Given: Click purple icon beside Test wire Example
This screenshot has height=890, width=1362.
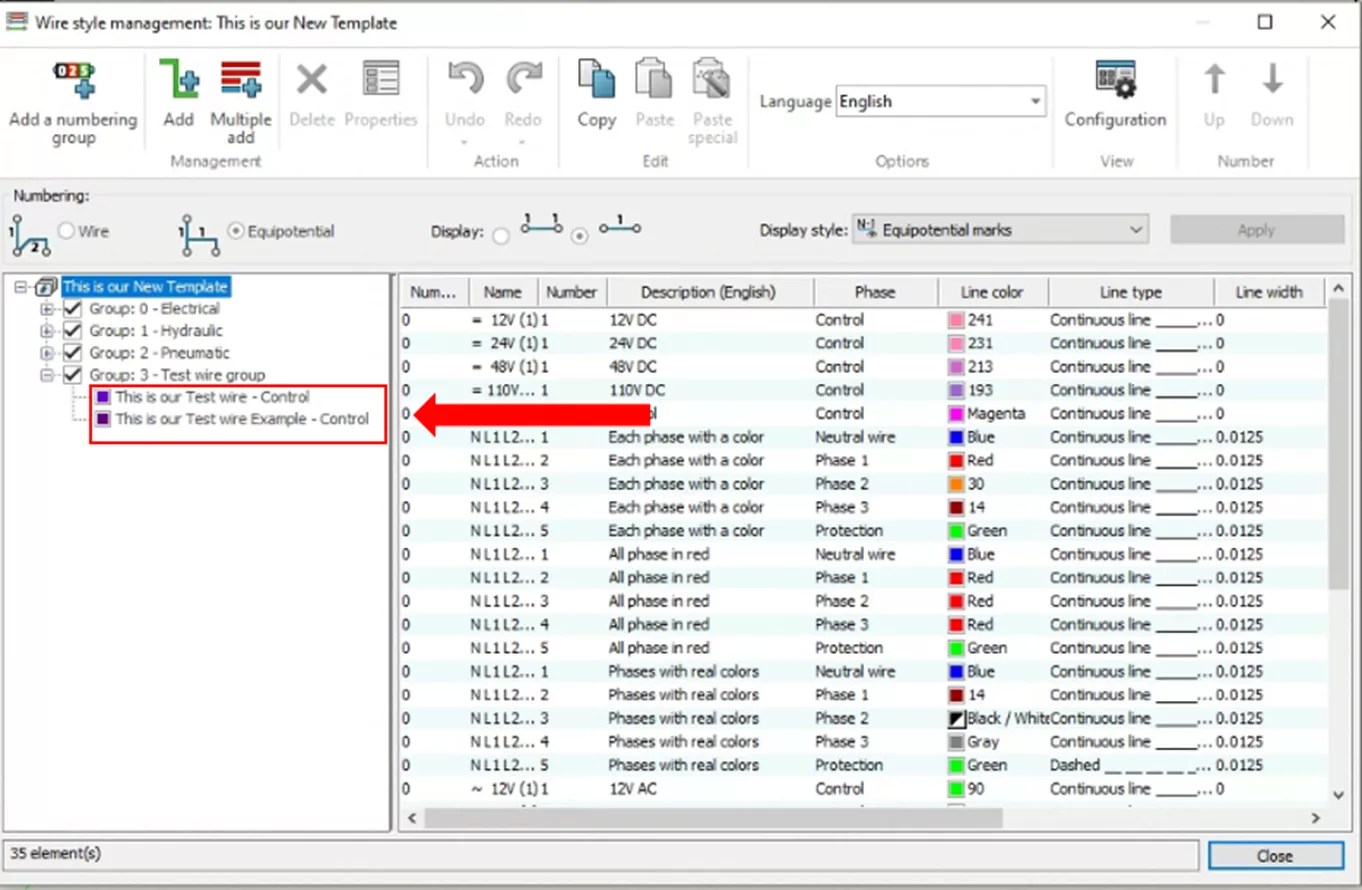Looking at the screenshot, I should [104, 419].
